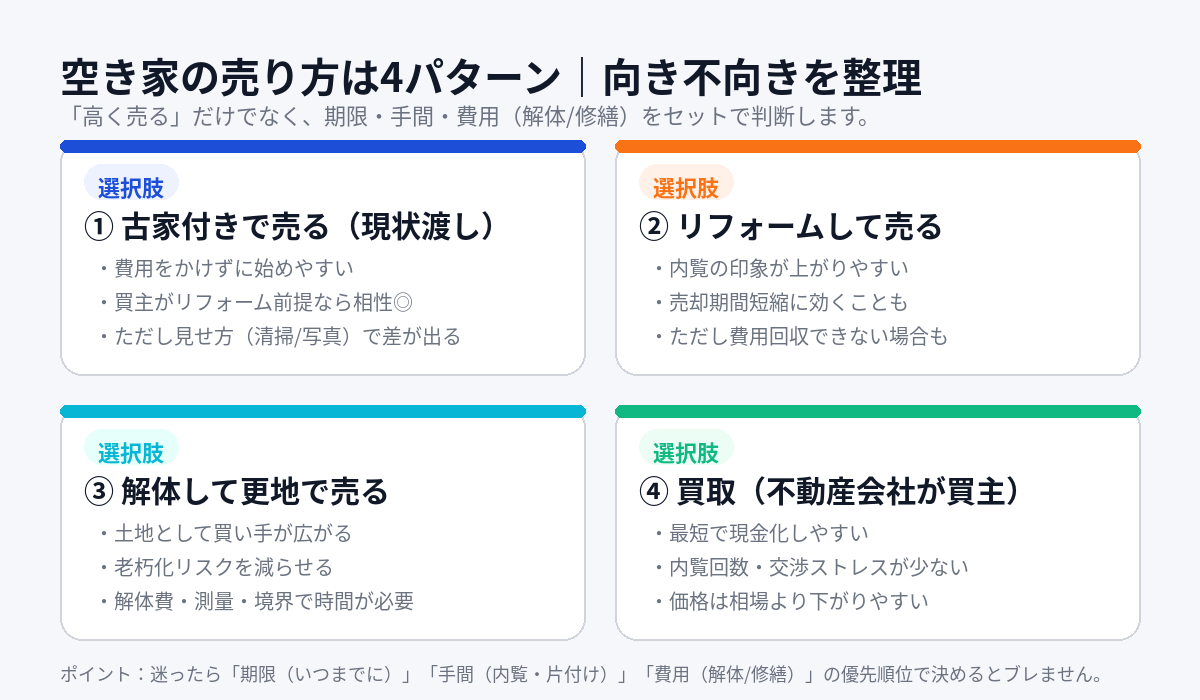Click the blue bar above card ①
Viewport: 1200px width, 700px height.
tap(323, 147)
